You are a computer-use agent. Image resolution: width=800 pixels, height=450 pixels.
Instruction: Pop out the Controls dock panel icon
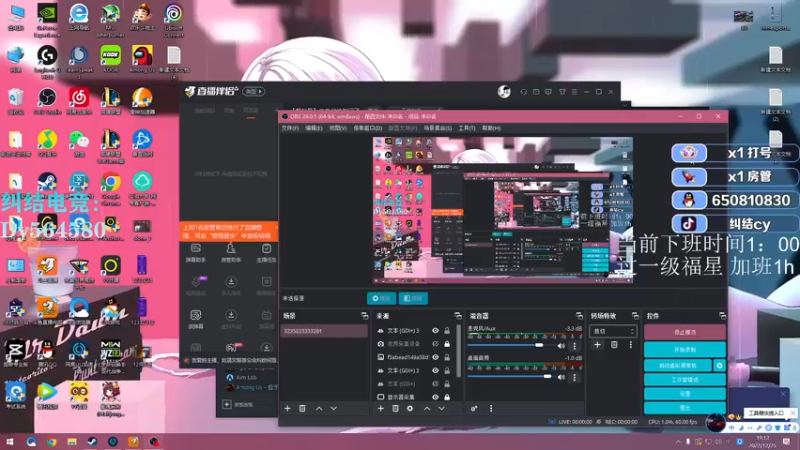tap(722, 316)
